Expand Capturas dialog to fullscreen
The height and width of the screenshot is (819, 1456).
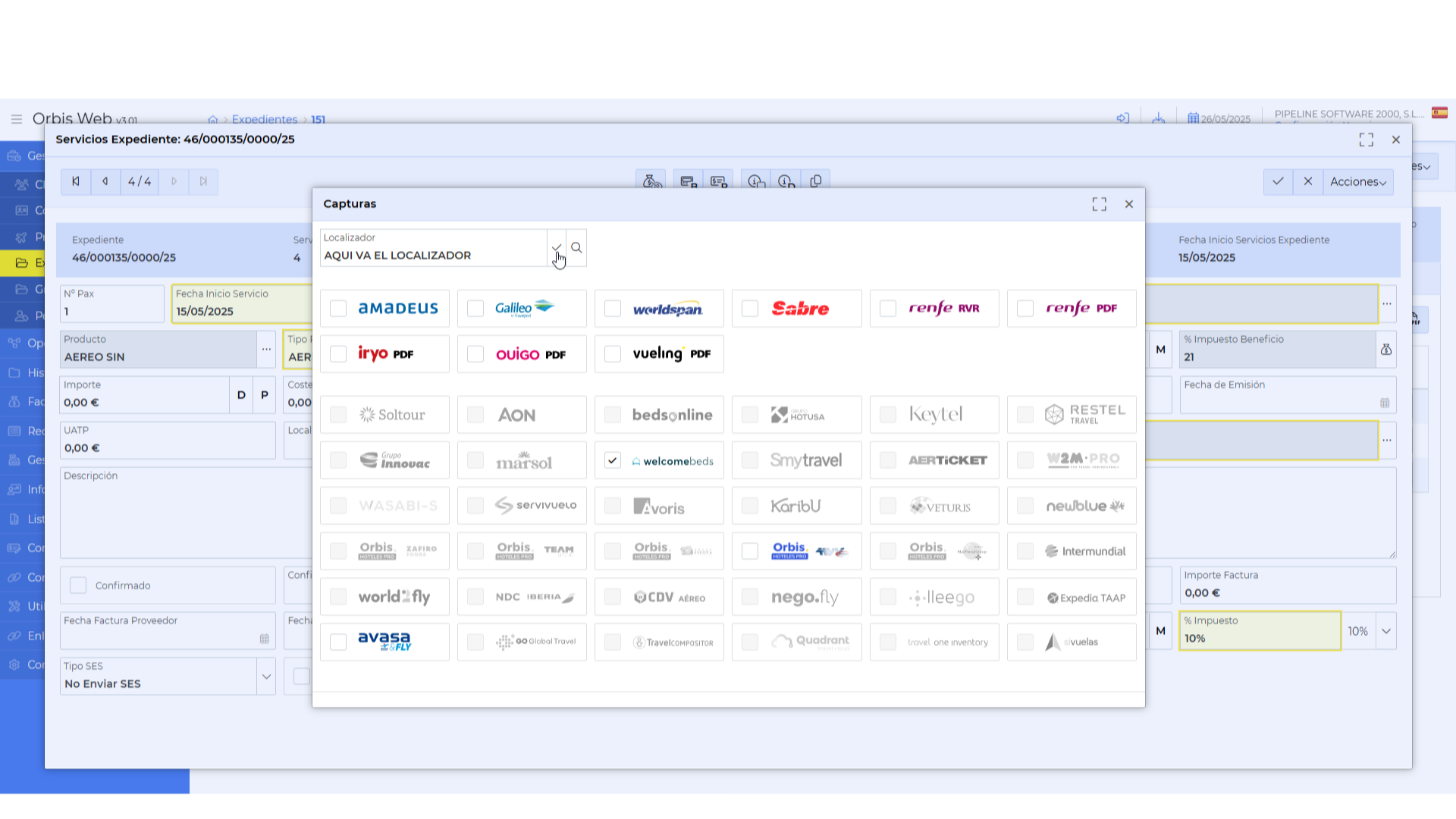click(x=1099, y=204)
